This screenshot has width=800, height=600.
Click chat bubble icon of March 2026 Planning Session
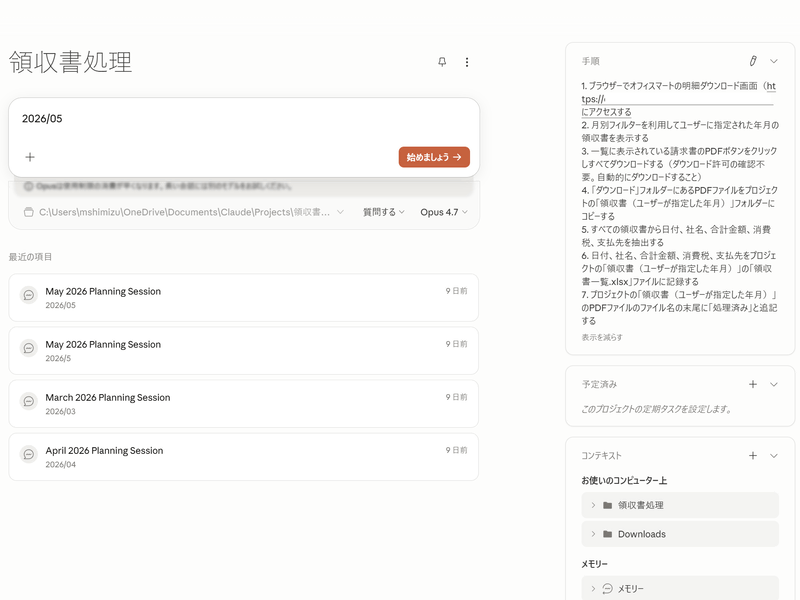pyautogui.click(x=29, y=401)
